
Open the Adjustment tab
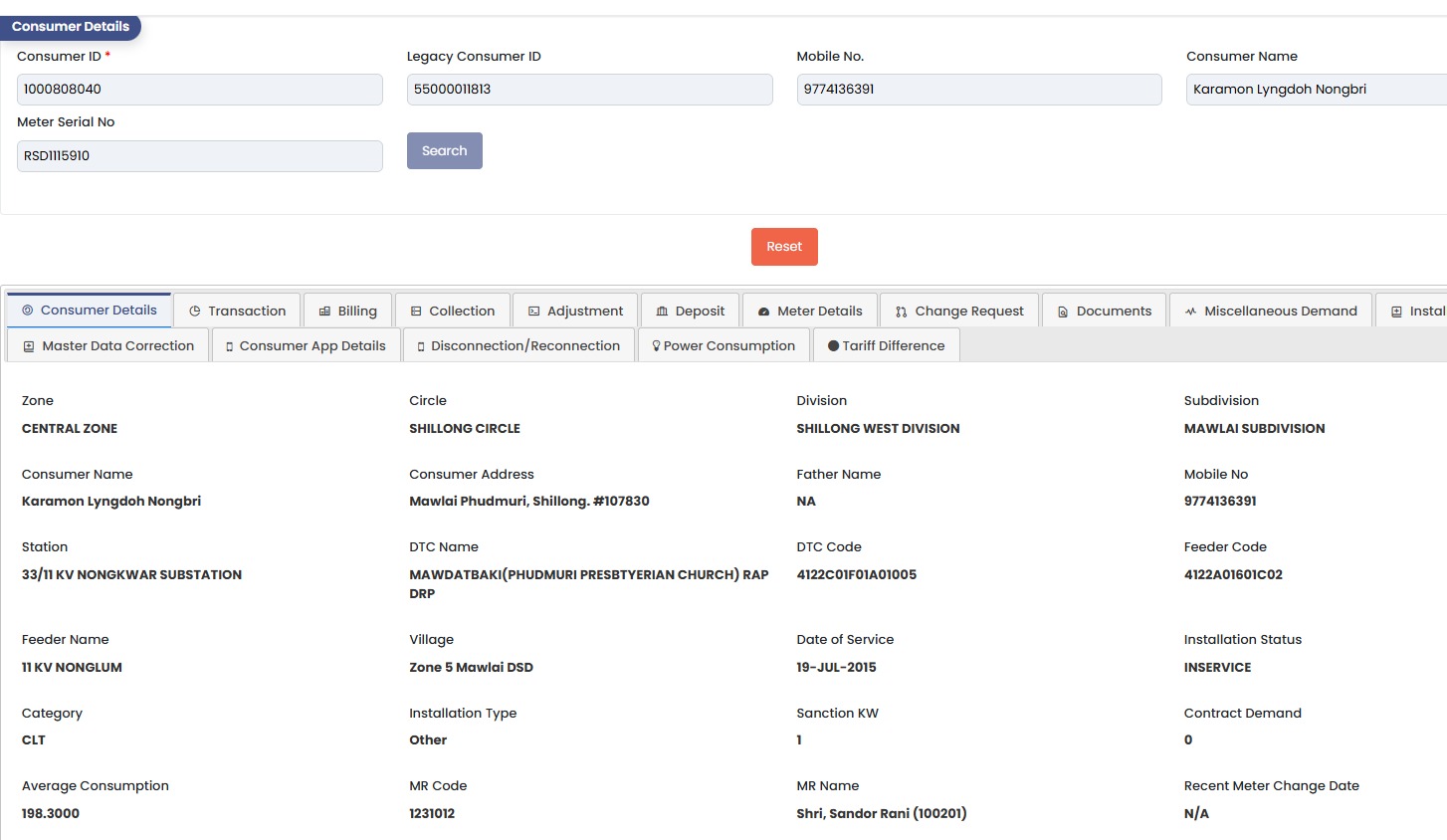(x=575, y=311)
